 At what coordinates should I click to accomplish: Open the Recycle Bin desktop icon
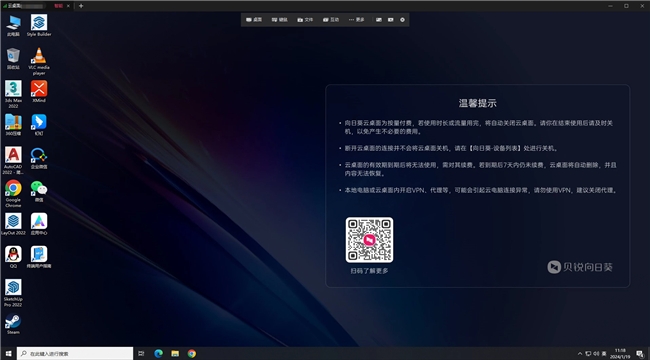[13, 58]
